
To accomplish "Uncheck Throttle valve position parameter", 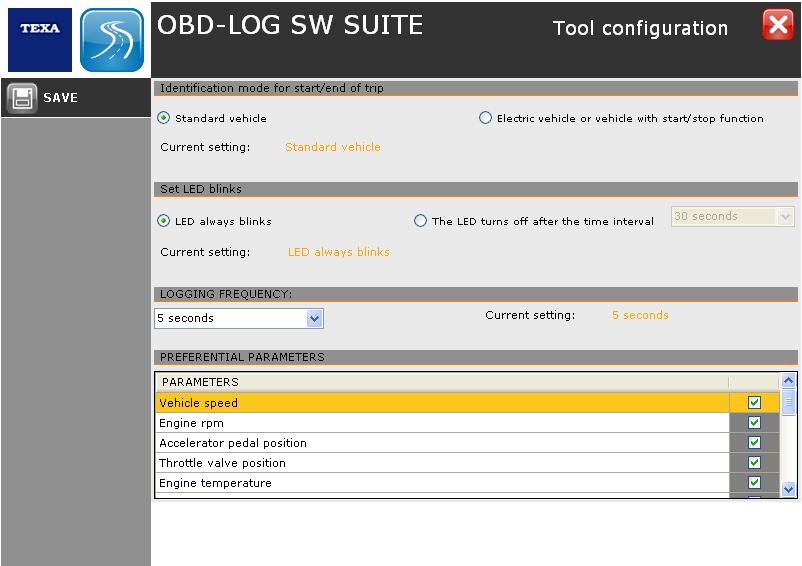I will click(x=754, y=463).
